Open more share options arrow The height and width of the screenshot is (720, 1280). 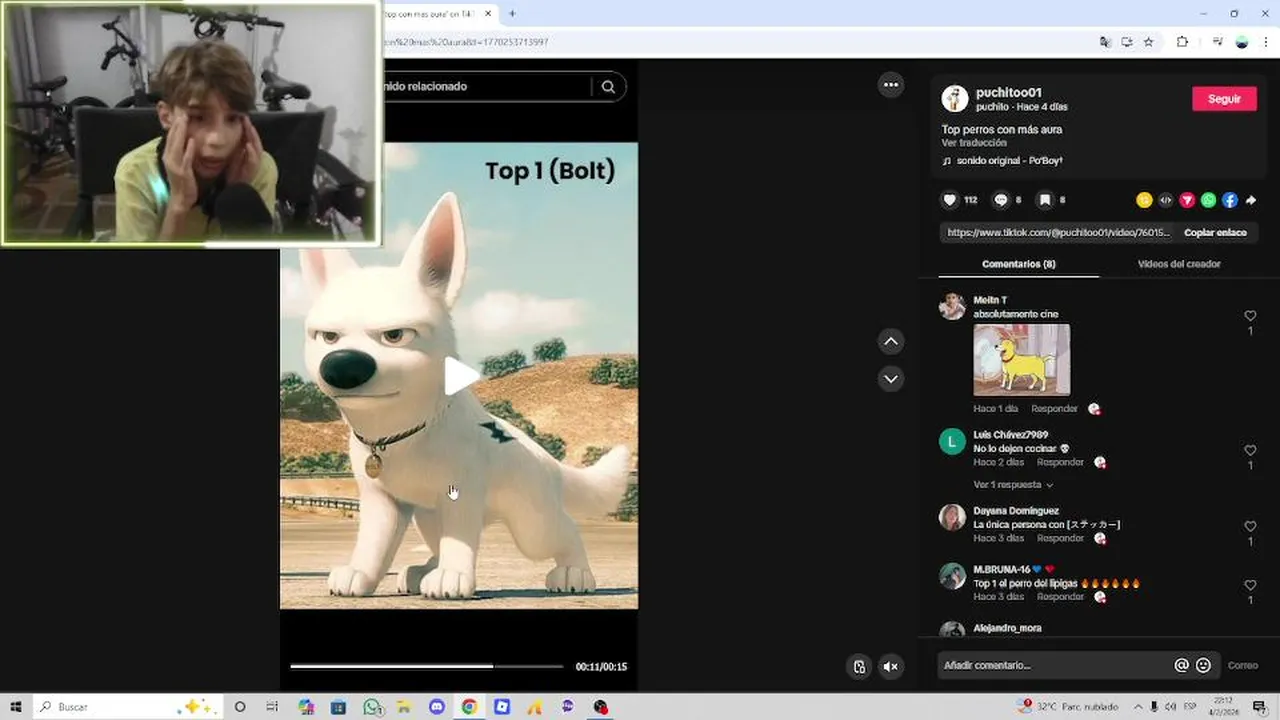click(1250, 200)
